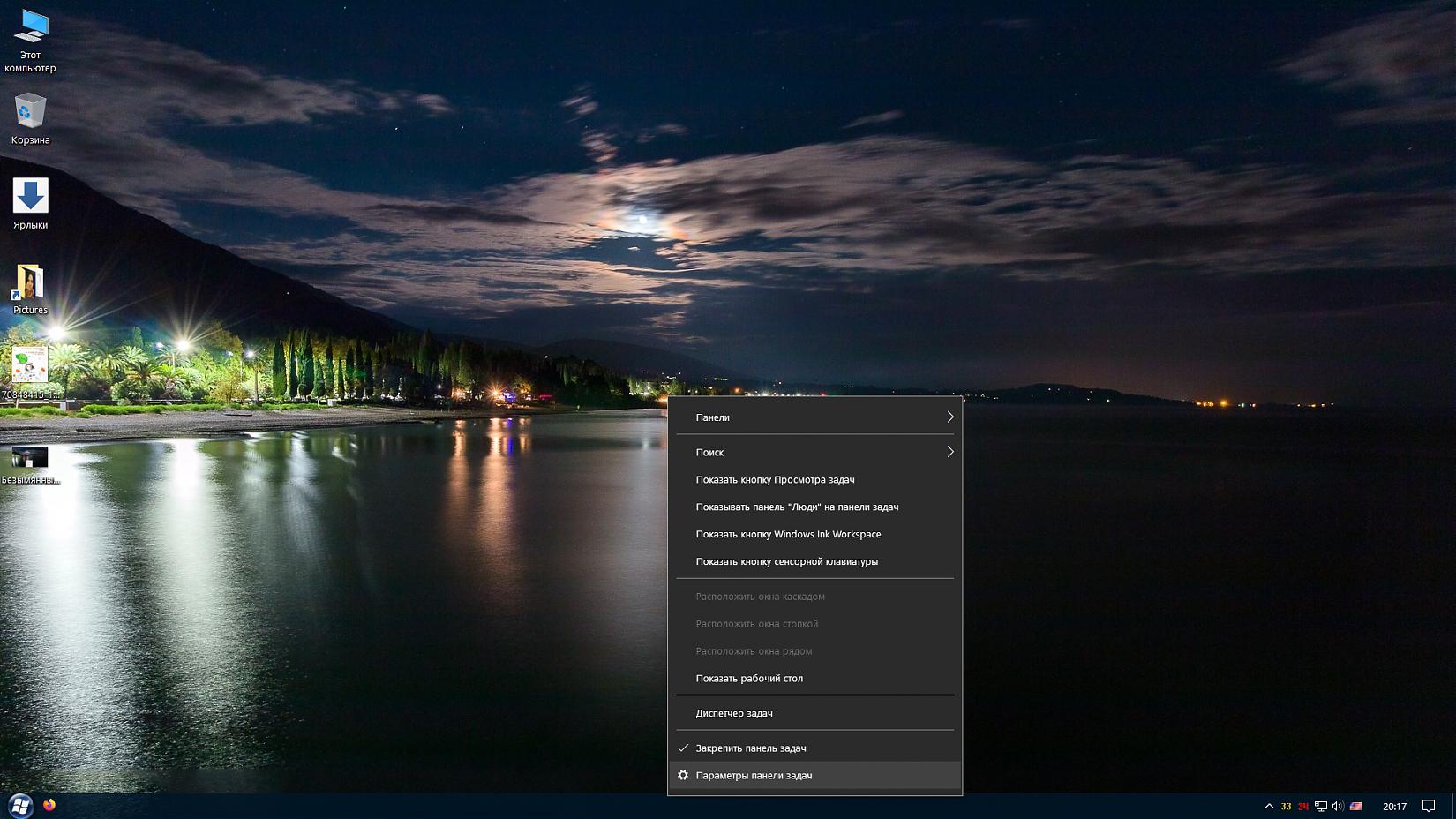
Task: Expand the Поиск submenu
Action: click(814, 452)
